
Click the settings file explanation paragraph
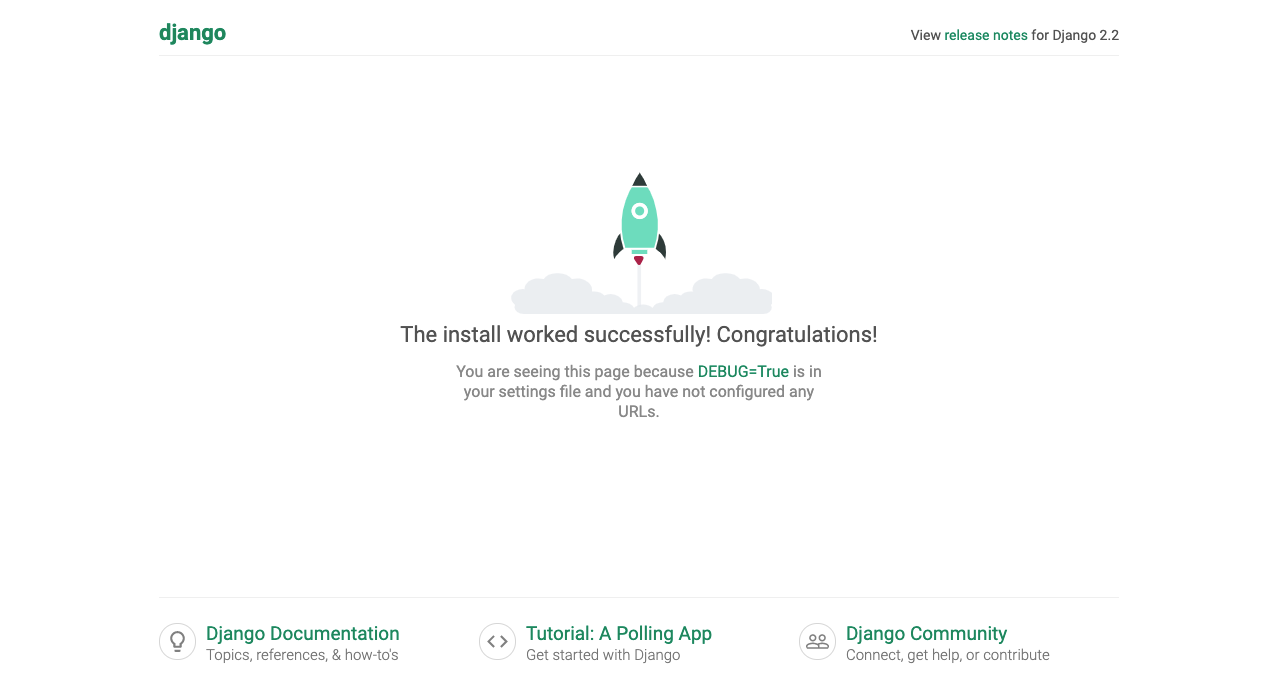click(639, 391)
